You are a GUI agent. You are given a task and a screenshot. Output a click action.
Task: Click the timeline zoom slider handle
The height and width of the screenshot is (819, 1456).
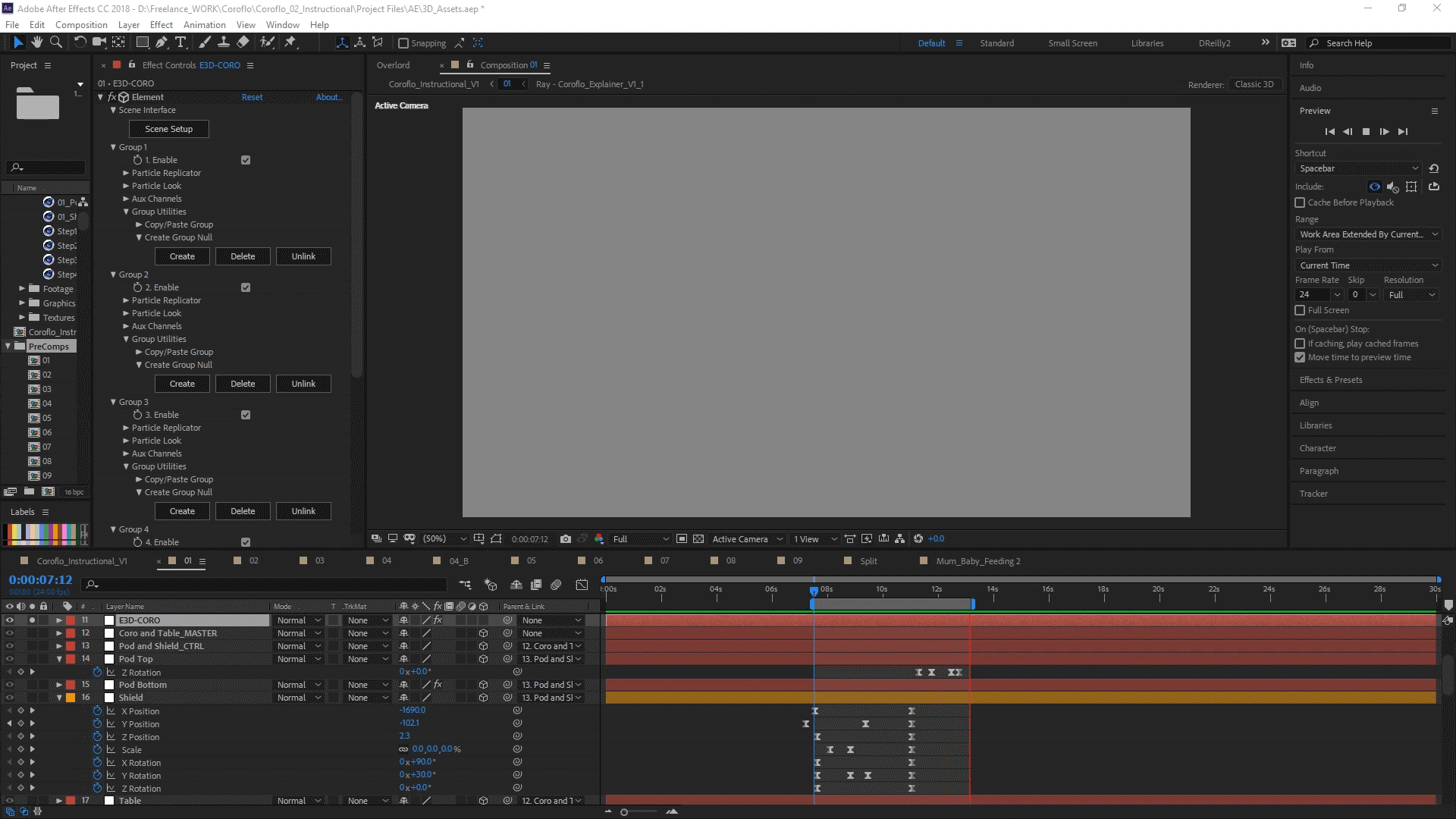[x=624, y=812]
